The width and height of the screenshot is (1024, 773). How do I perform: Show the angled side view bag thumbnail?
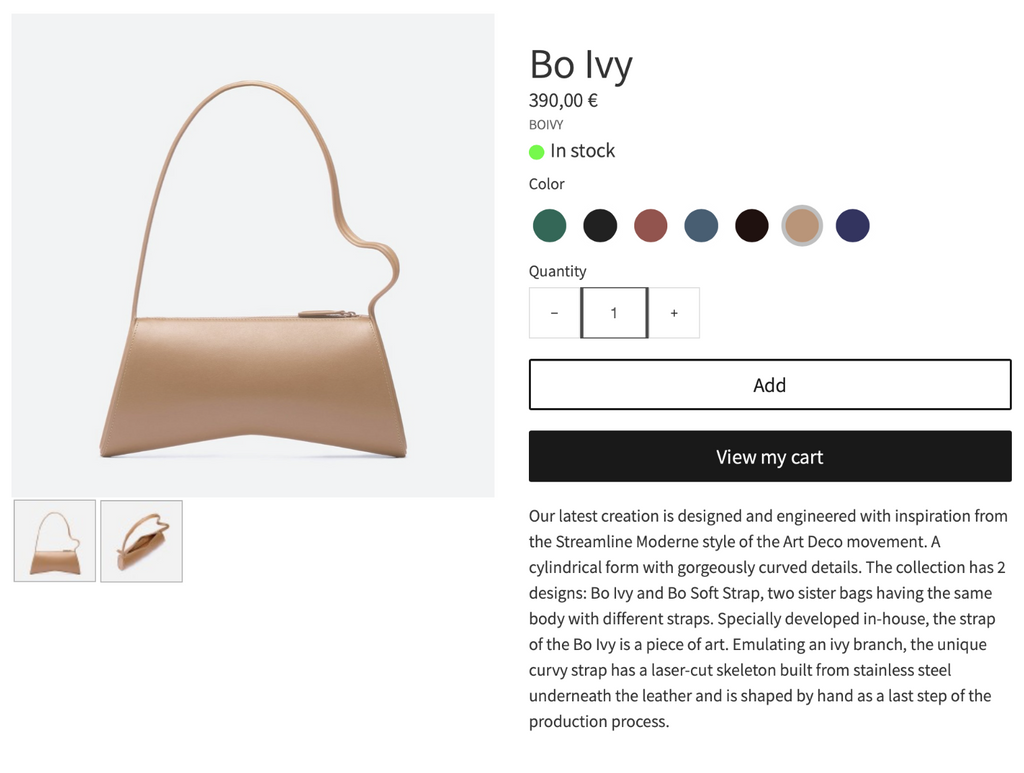tap(141, 541)
